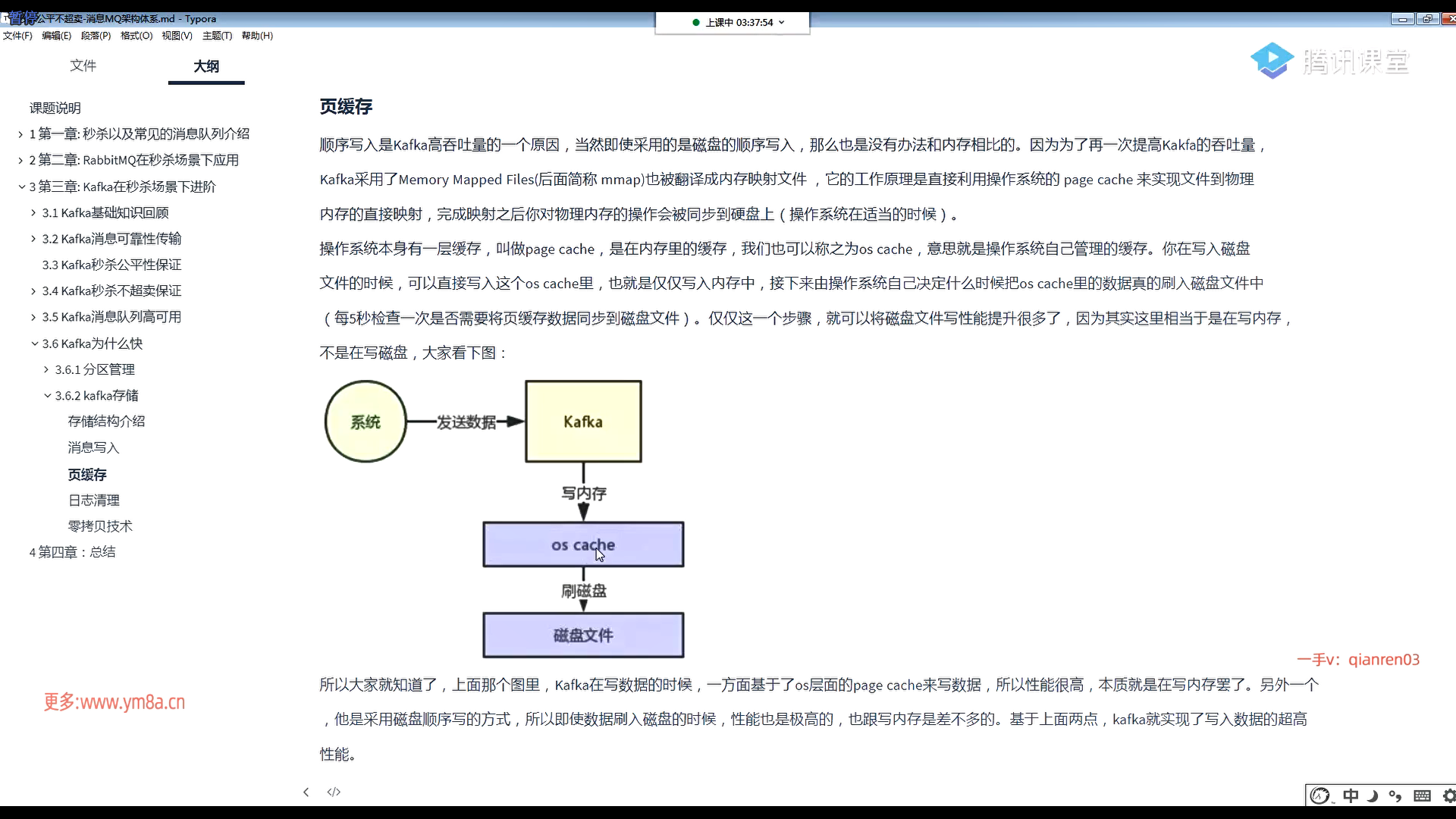Go to 日志清理 outline entry
1456x819 pixels.
coord(94,500)
